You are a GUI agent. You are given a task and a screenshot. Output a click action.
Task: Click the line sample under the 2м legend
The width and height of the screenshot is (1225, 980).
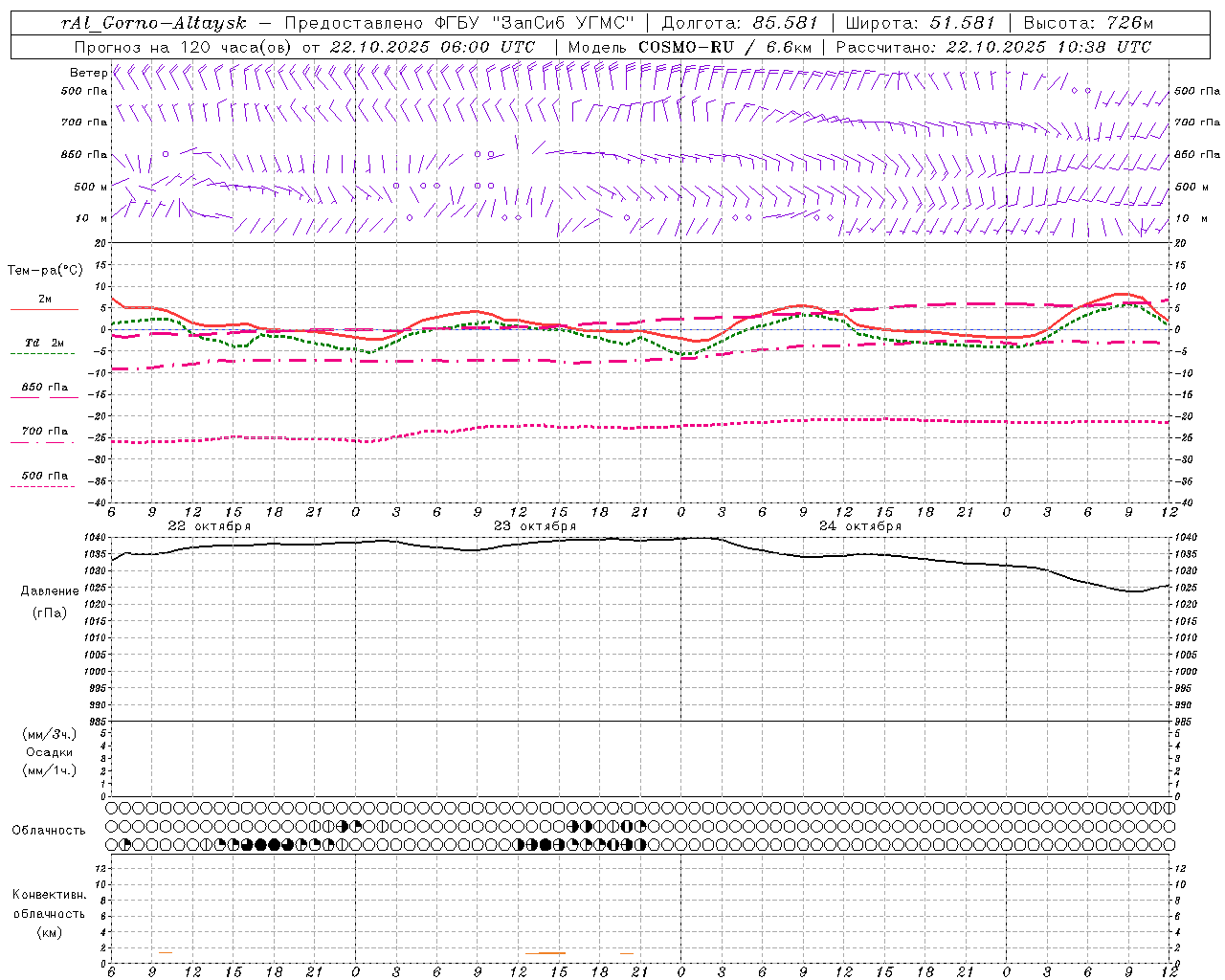pos(43,310)
